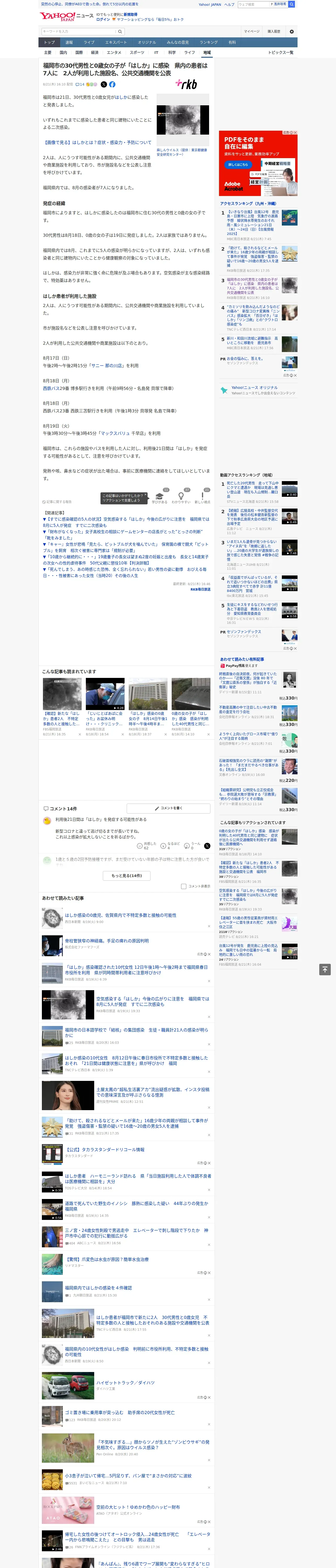Open マイページ
The image size is (336, 1568).
(x=252, y=32)
